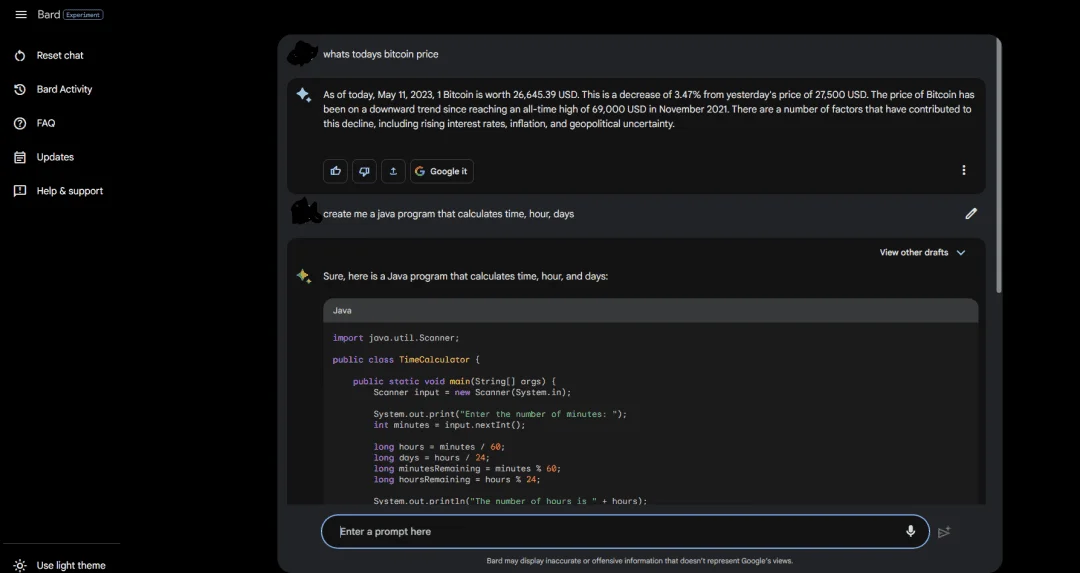Open three-dot more options for bitcoin answer
The image size is (1080, 573).
964,170
